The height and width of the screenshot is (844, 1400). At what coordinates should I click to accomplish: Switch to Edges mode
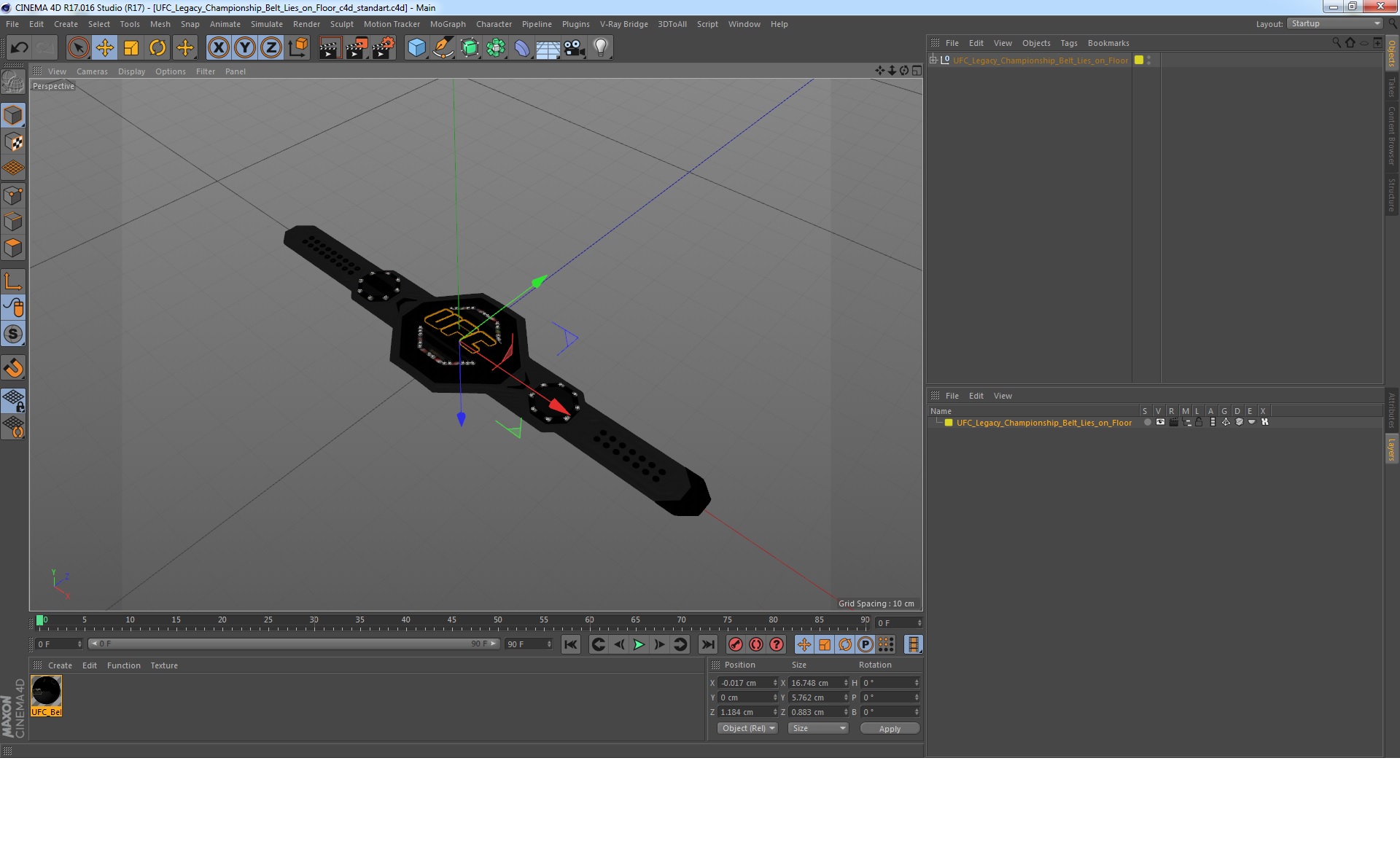point(13,222)
